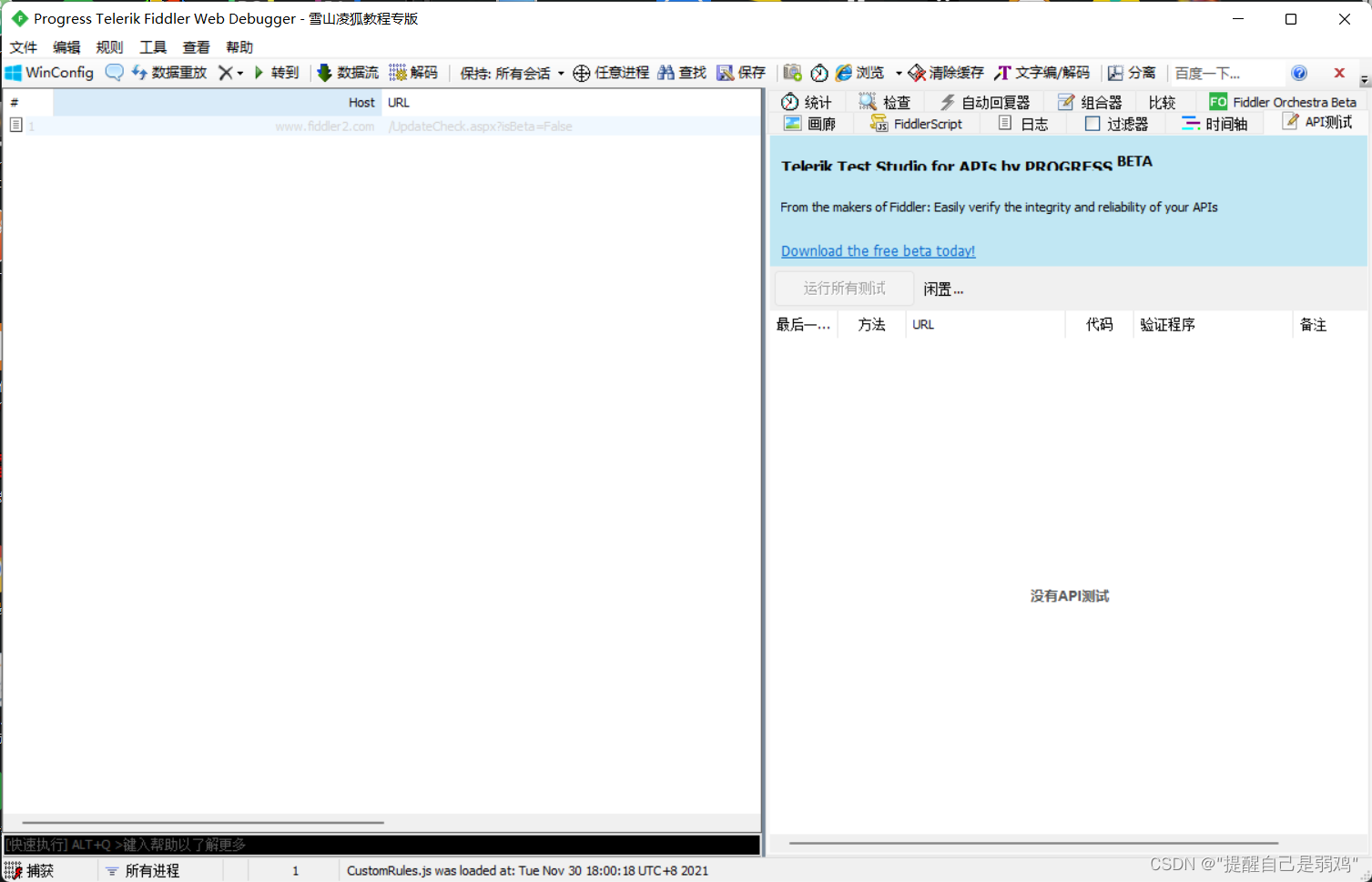Open the 规则 menu
This screenshot has height=882, width=1372.
point(109,47)
